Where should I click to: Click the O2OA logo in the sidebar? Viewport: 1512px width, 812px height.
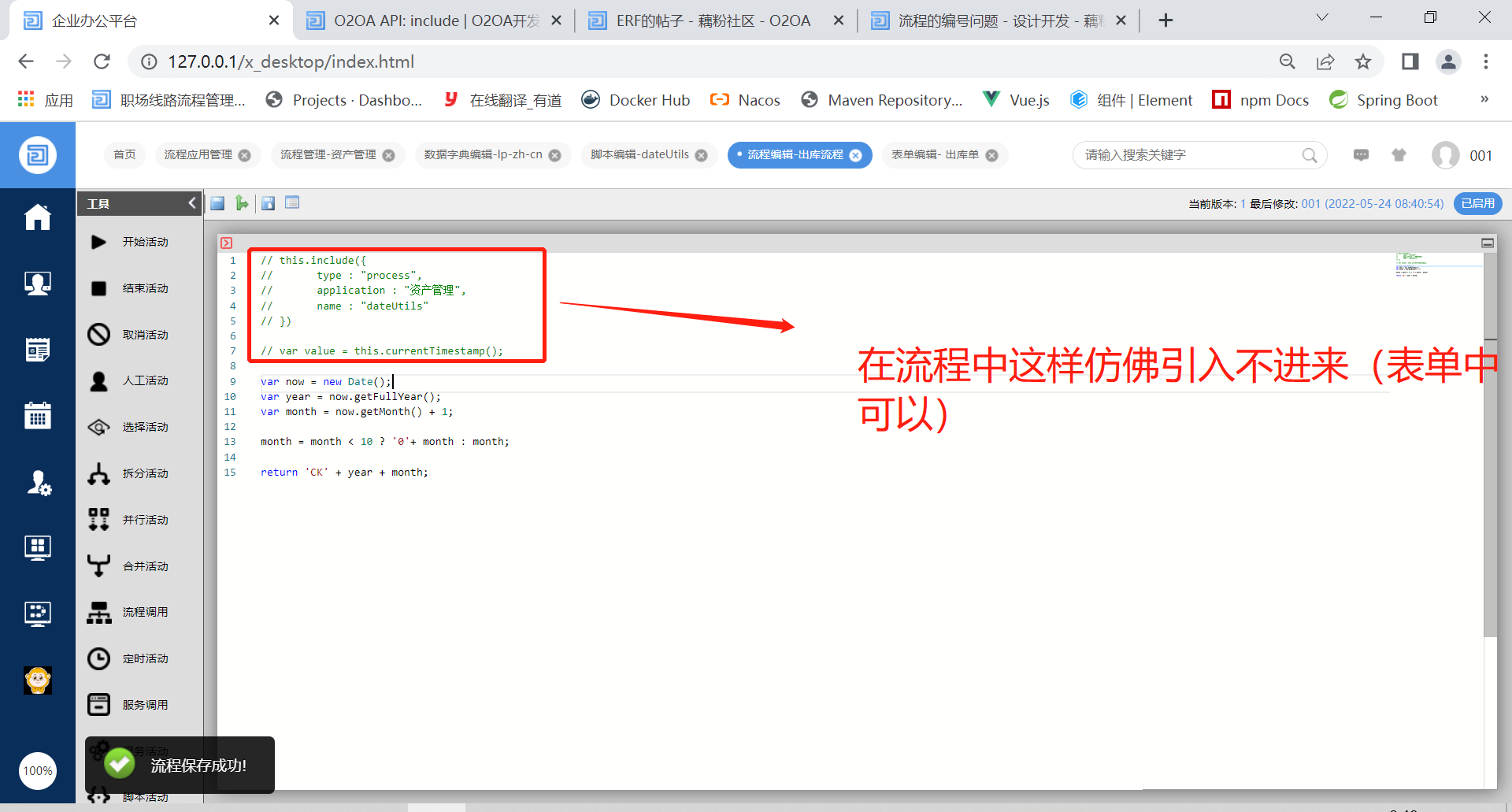38,155
